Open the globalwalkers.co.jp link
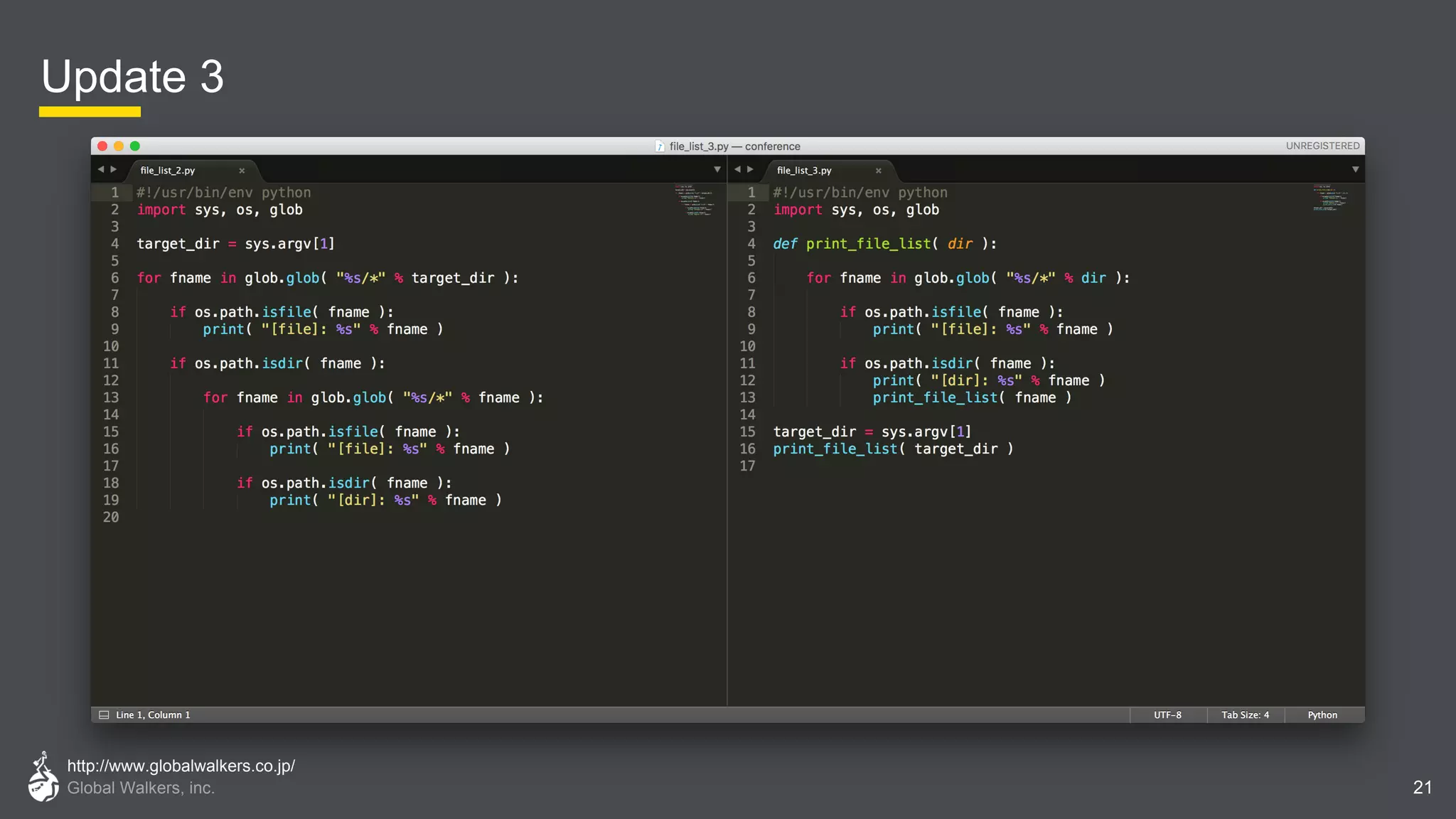Viewport: 1456px width, 819px height. 181,766
